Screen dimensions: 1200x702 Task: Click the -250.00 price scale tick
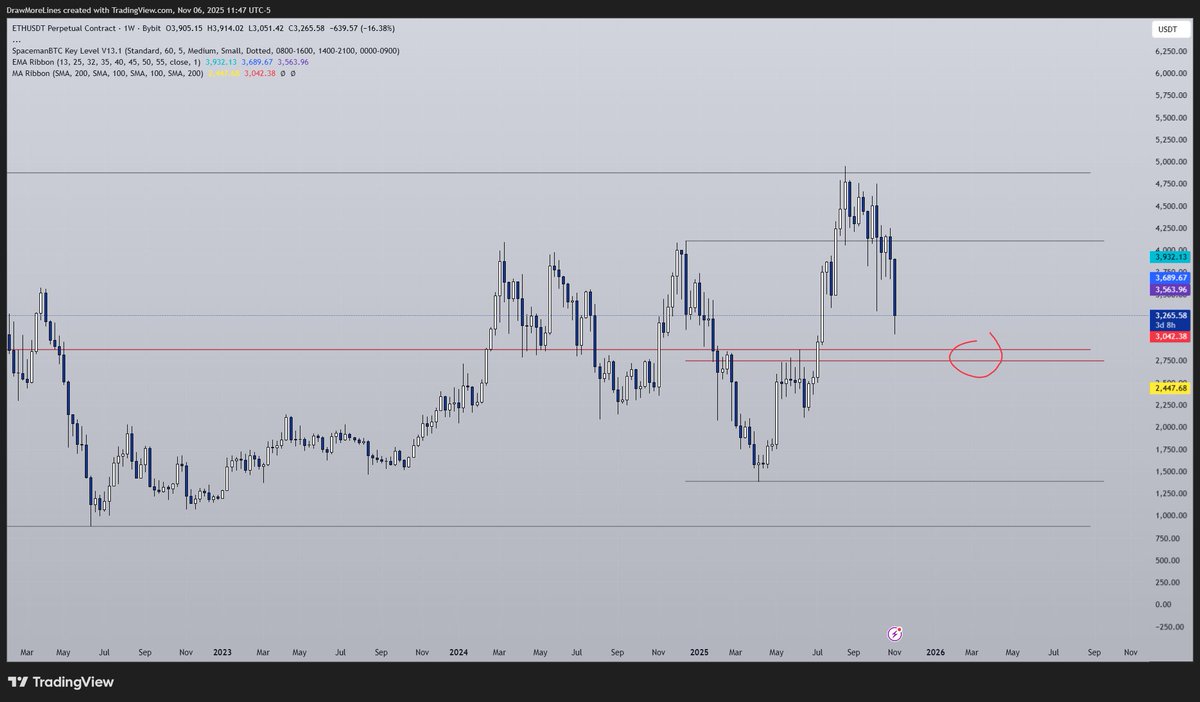(x=1169, y=626)
